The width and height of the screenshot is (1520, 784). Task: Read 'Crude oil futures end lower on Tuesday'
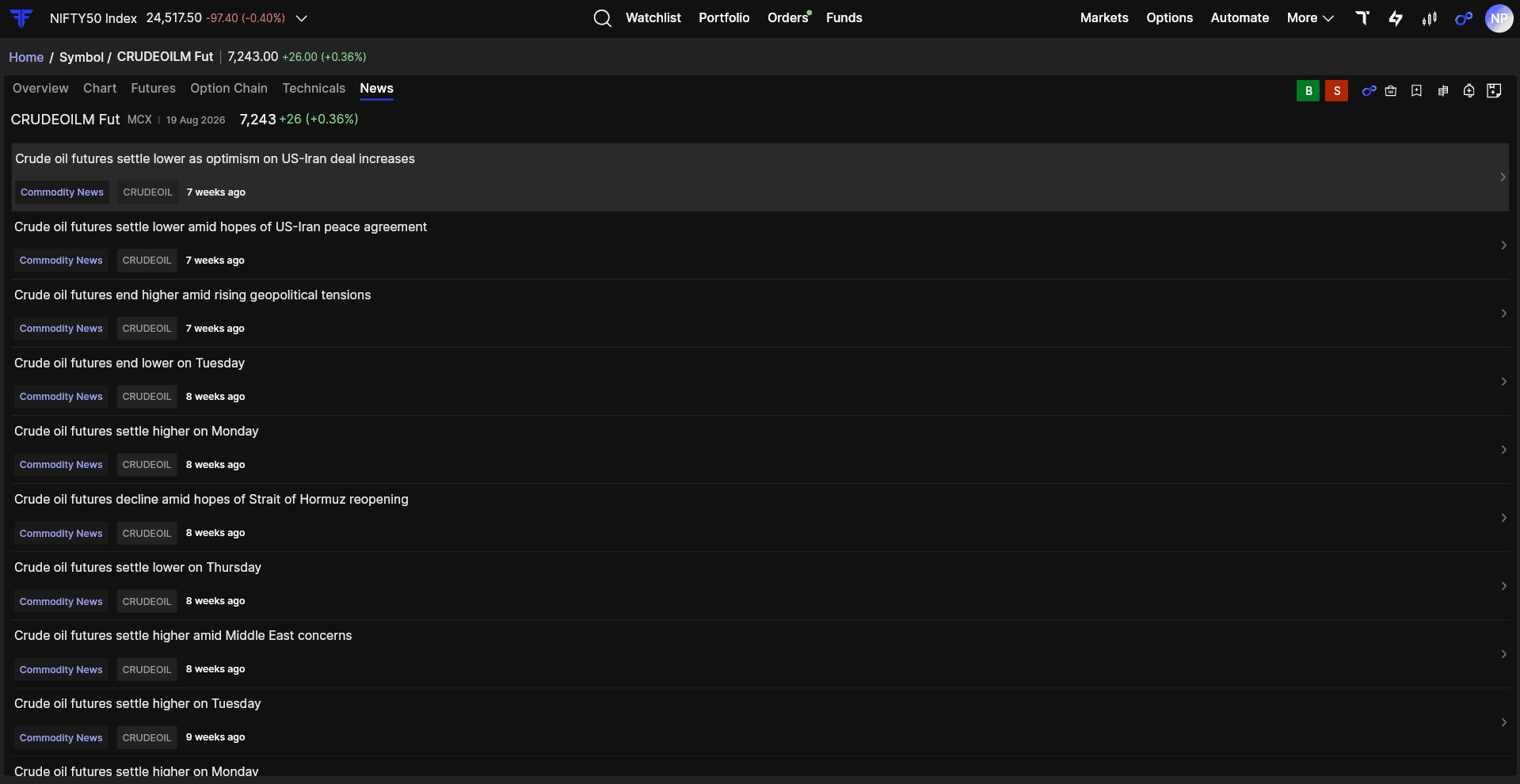click(129, 363)
